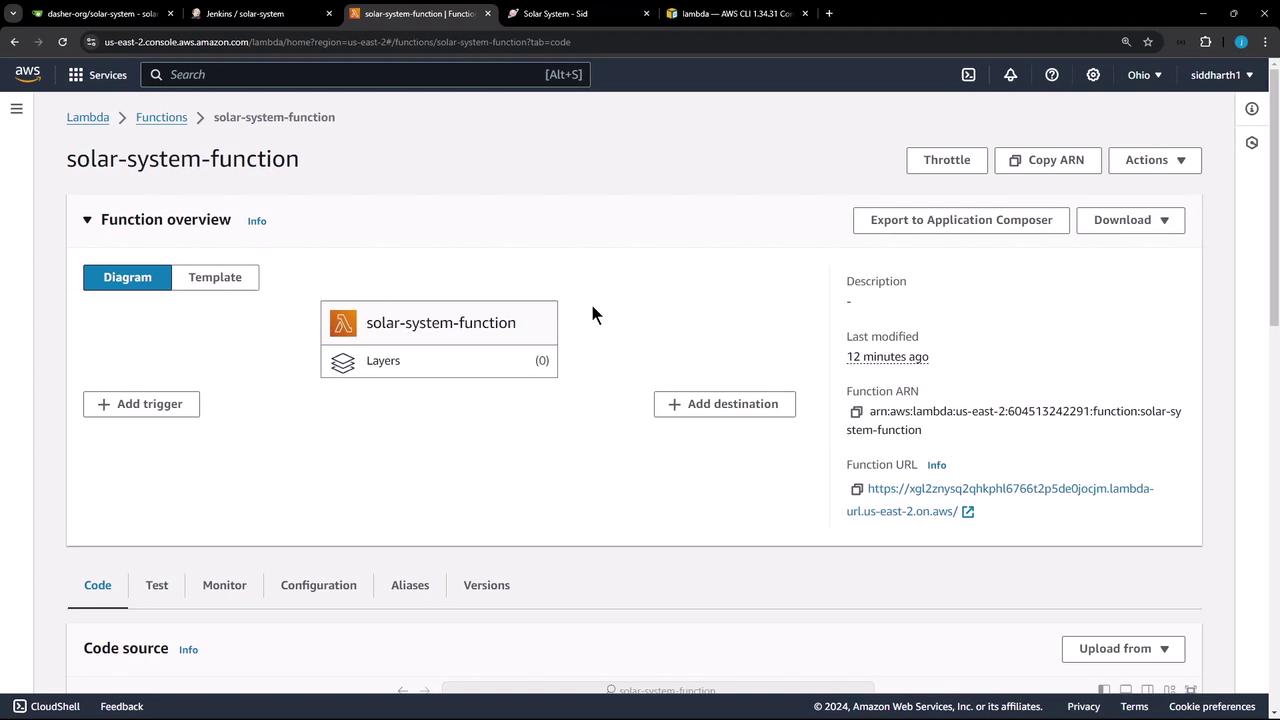This screenshot has width=1280, height=720.
Task: Focus the browser address bar
Action: click(600, 42)
